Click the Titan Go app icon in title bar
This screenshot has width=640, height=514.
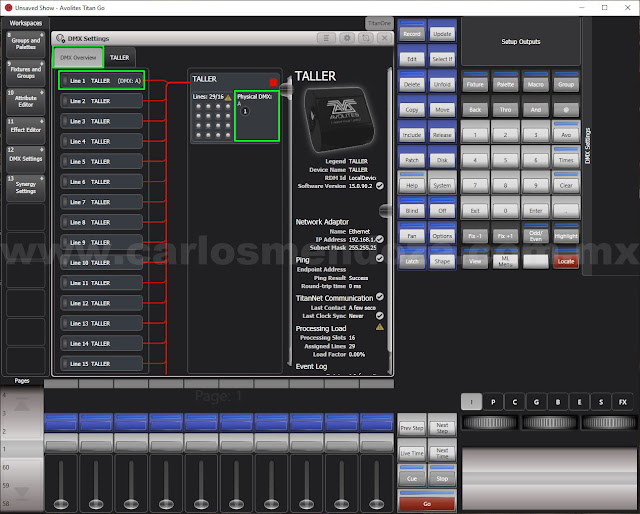pyautogui.click(x=8, y=7)
